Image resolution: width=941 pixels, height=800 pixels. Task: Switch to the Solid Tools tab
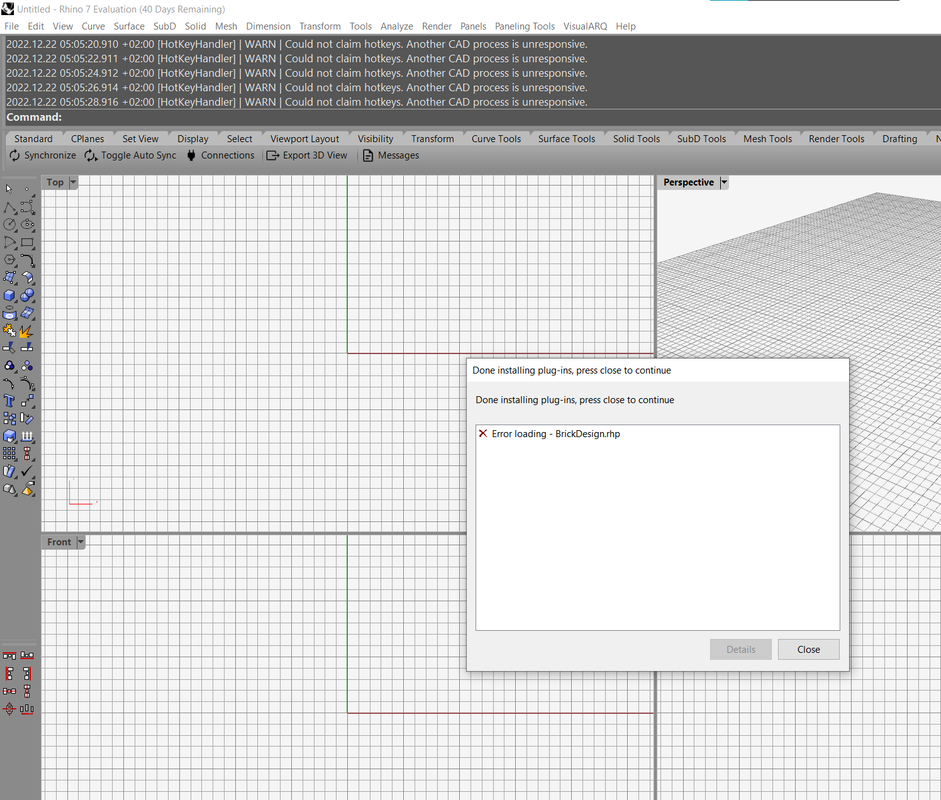(x=636, y=139)
